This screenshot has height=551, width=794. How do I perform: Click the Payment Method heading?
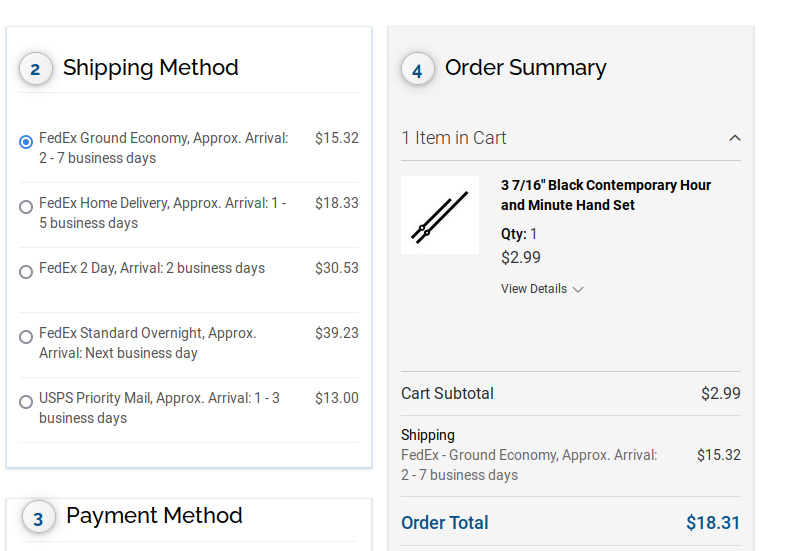click(154, 516)
